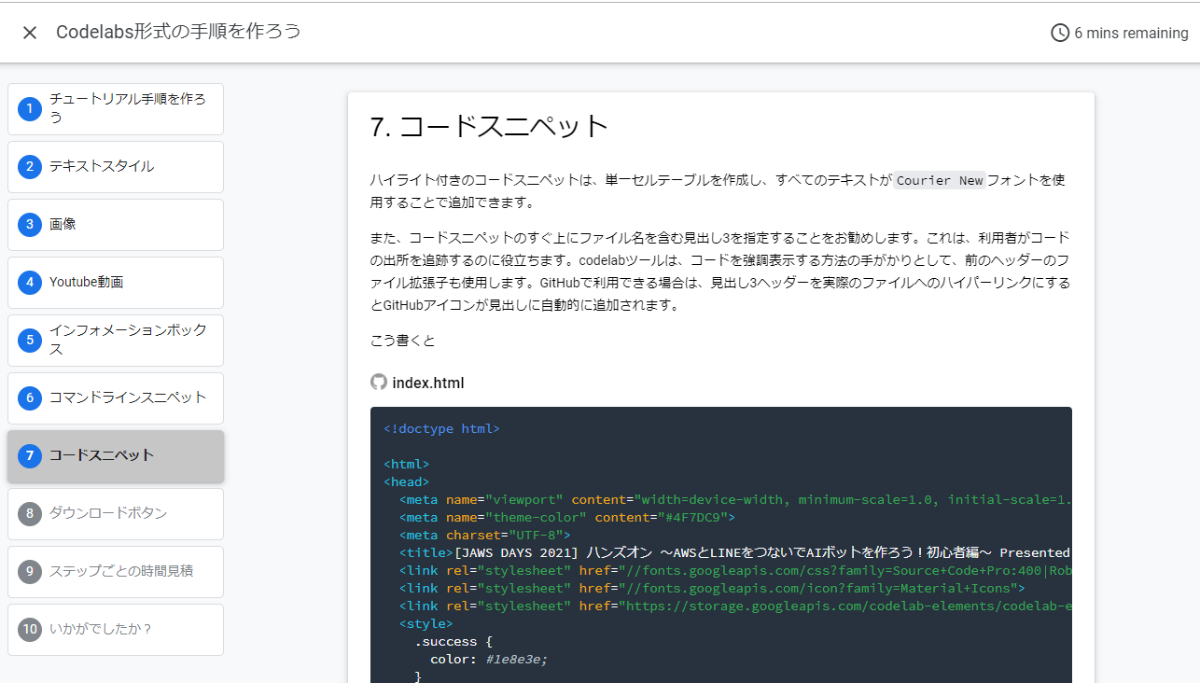Image resolution: width=1200 pixels, height=683 pixels.
Task: Click the step 5 number badge
Action: point(30,340)
